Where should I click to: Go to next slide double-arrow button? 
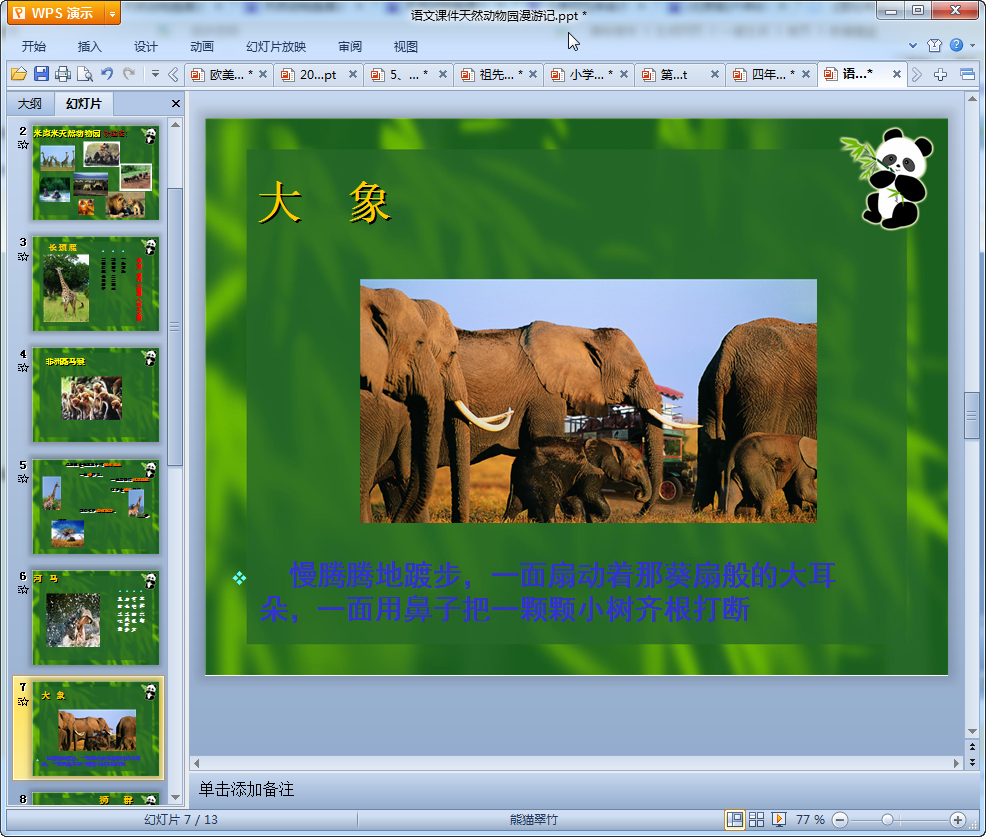click(x=972, y=762)
